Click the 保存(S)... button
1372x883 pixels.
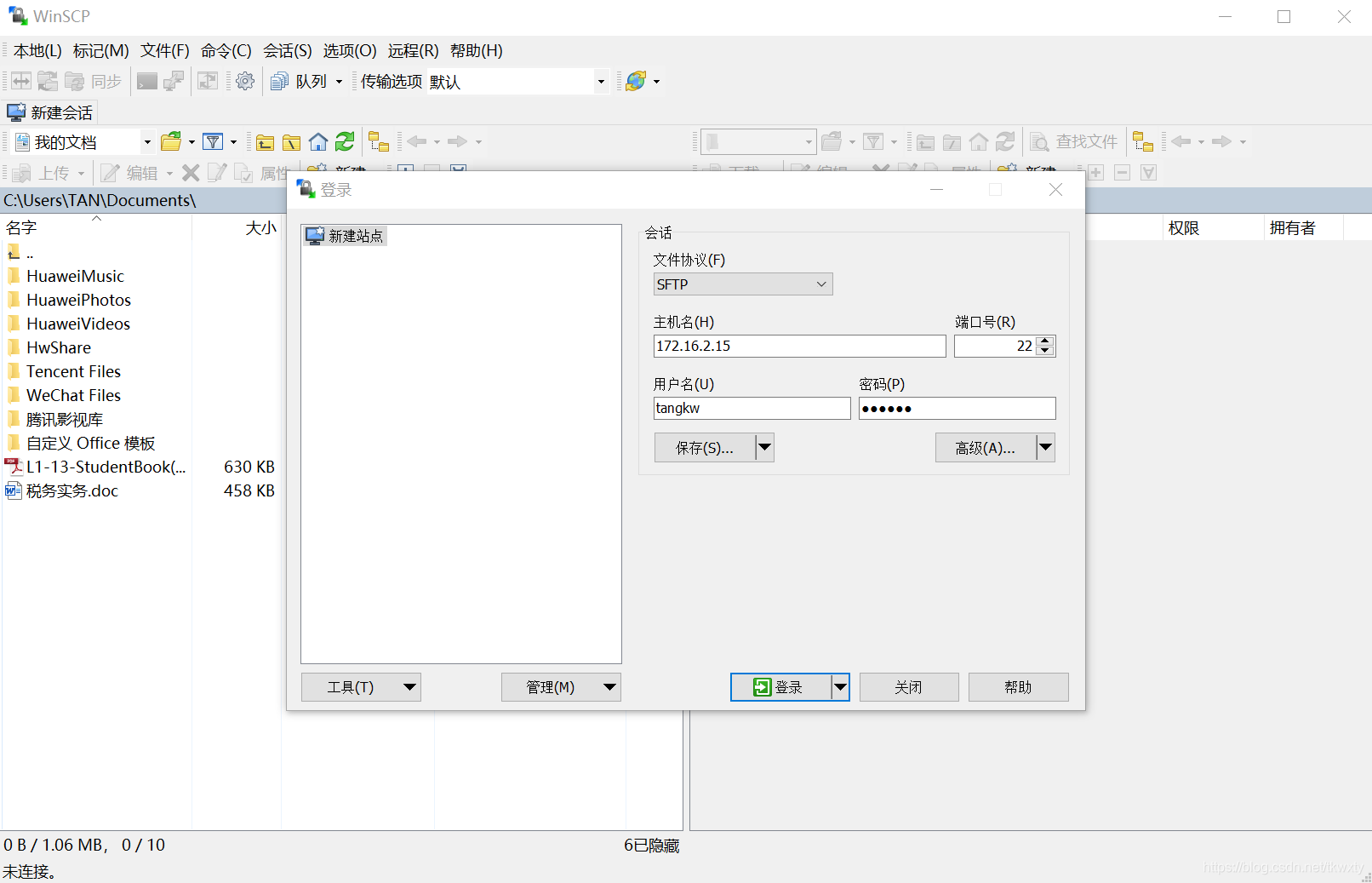(705, 447)
